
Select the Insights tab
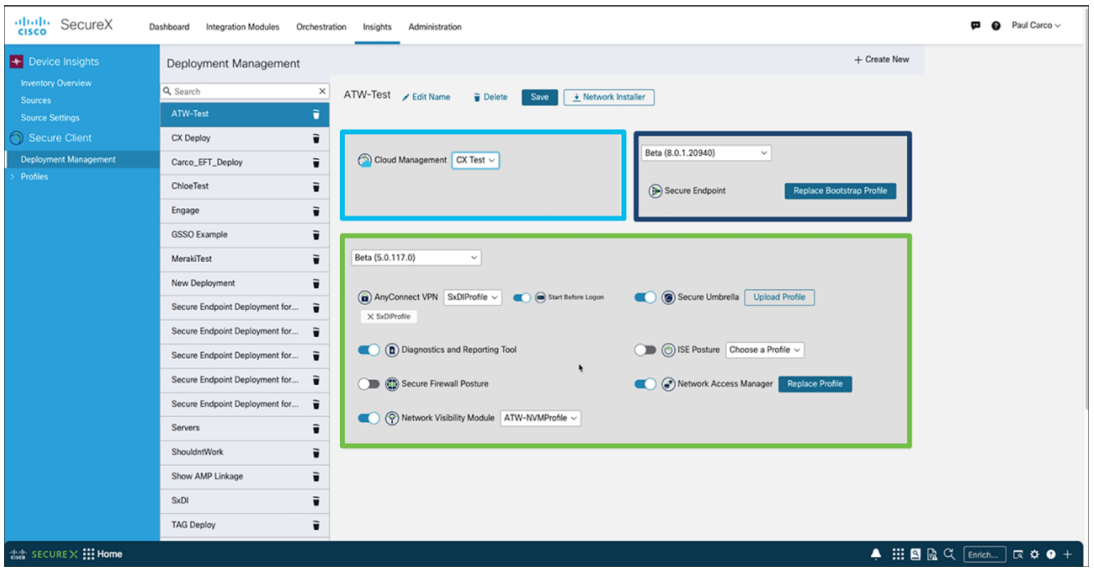(377, 27)
